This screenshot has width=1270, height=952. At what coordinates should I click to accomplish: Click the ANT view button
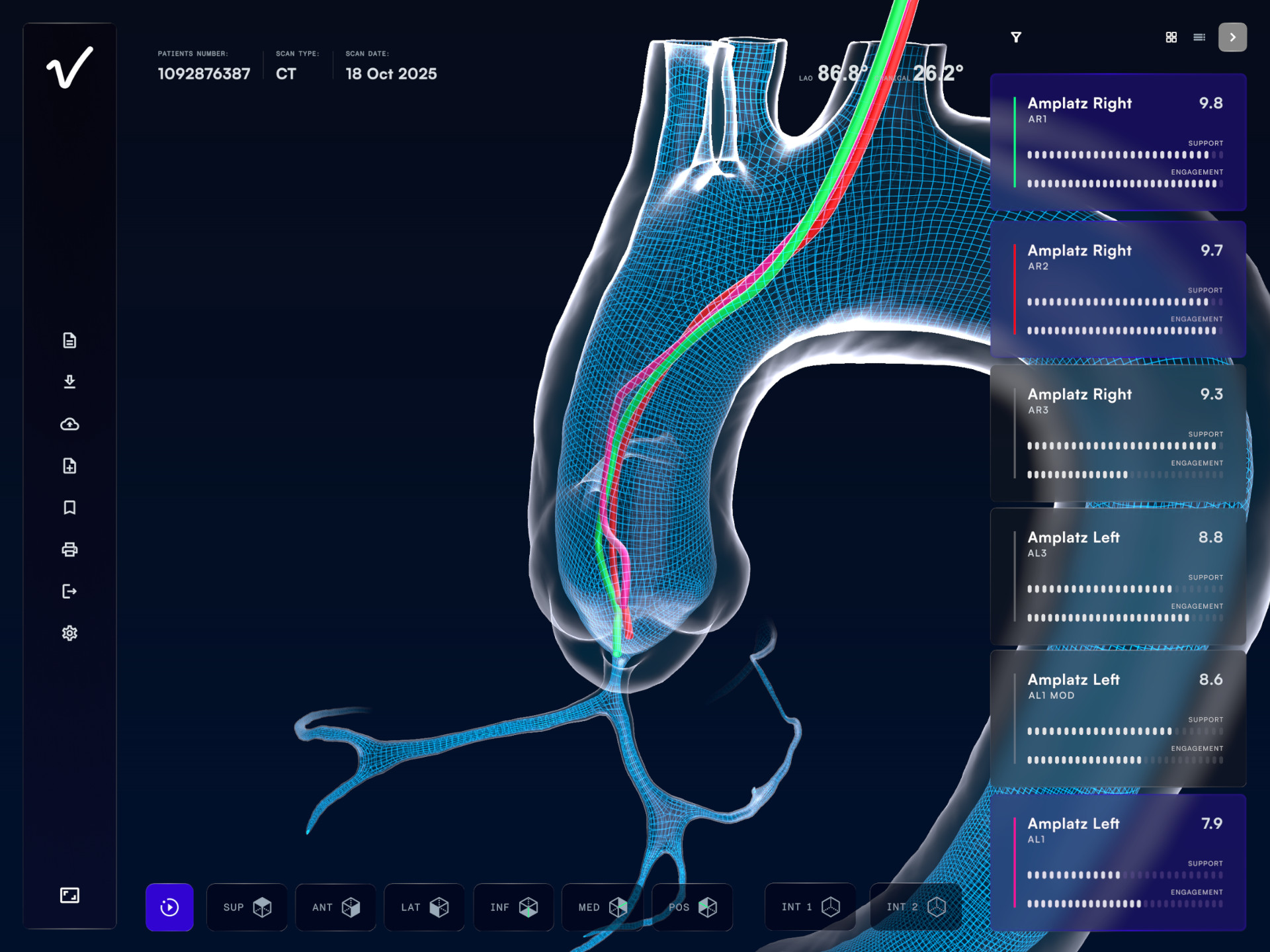(x=335, y=907)
